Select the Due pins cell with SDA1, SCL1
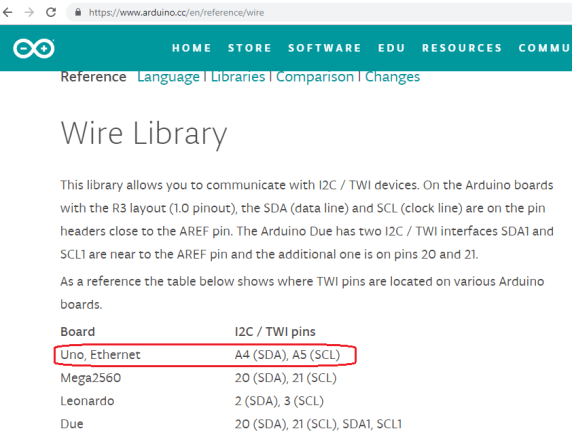The height and width of the screenshot is (433, 572). [x=318, y=424]
